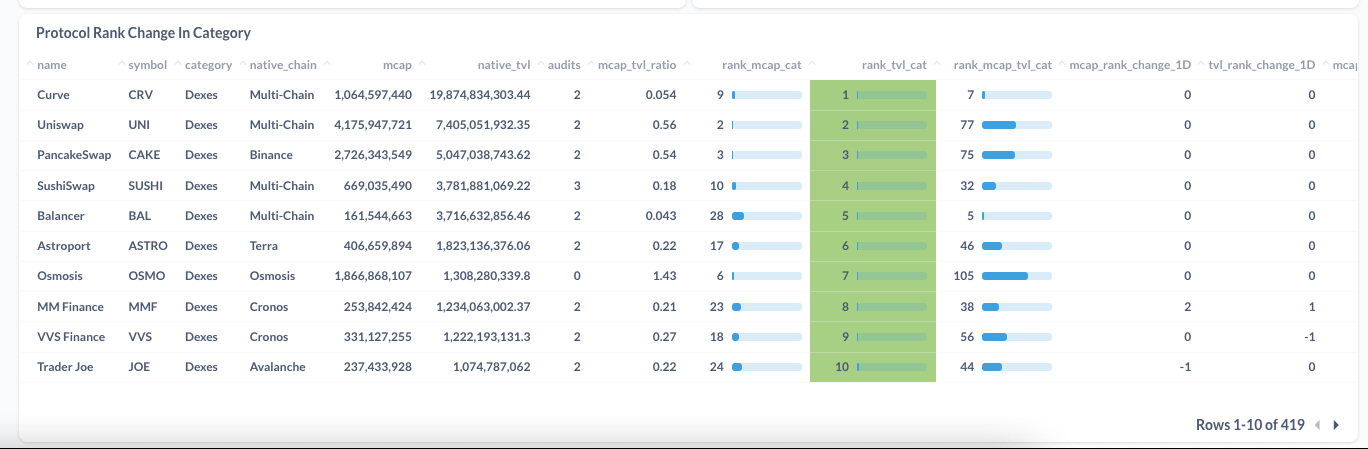Click the CRV symbol cell
The image size is (1368, 449).
pos(141,95)
